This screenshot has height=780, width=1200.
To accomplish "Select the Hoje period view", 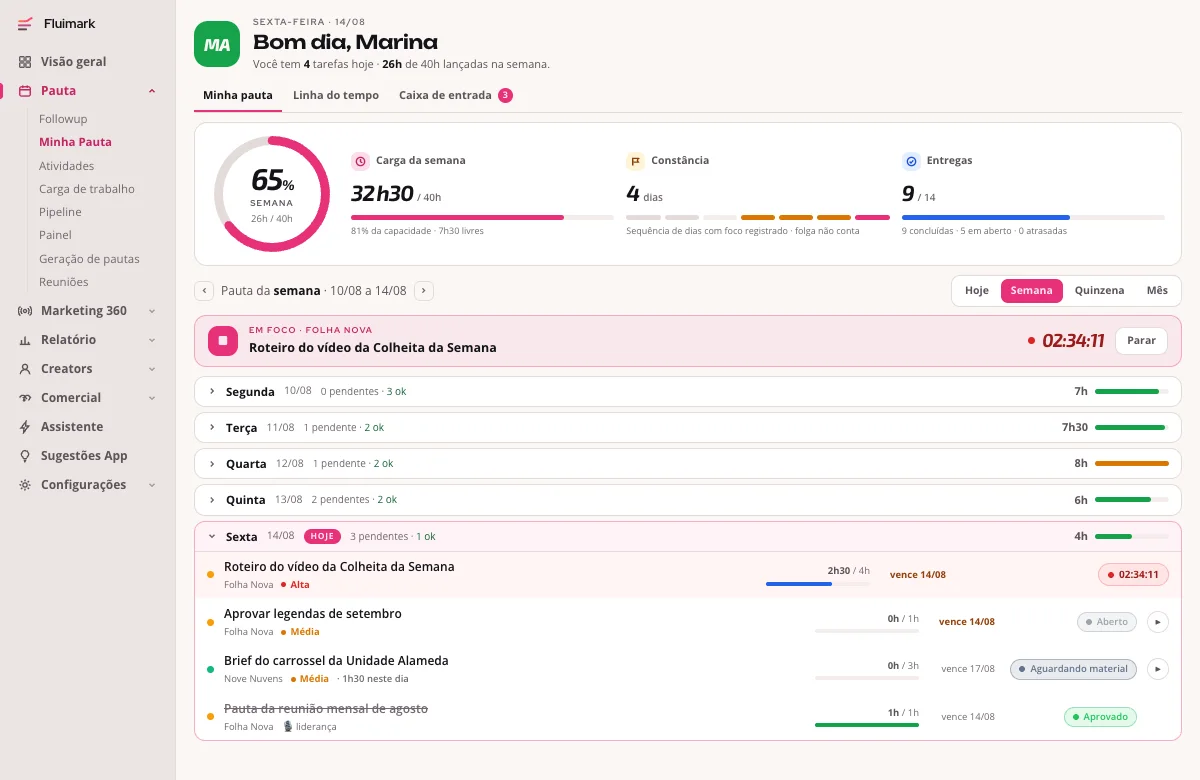I will click(977, 291).
